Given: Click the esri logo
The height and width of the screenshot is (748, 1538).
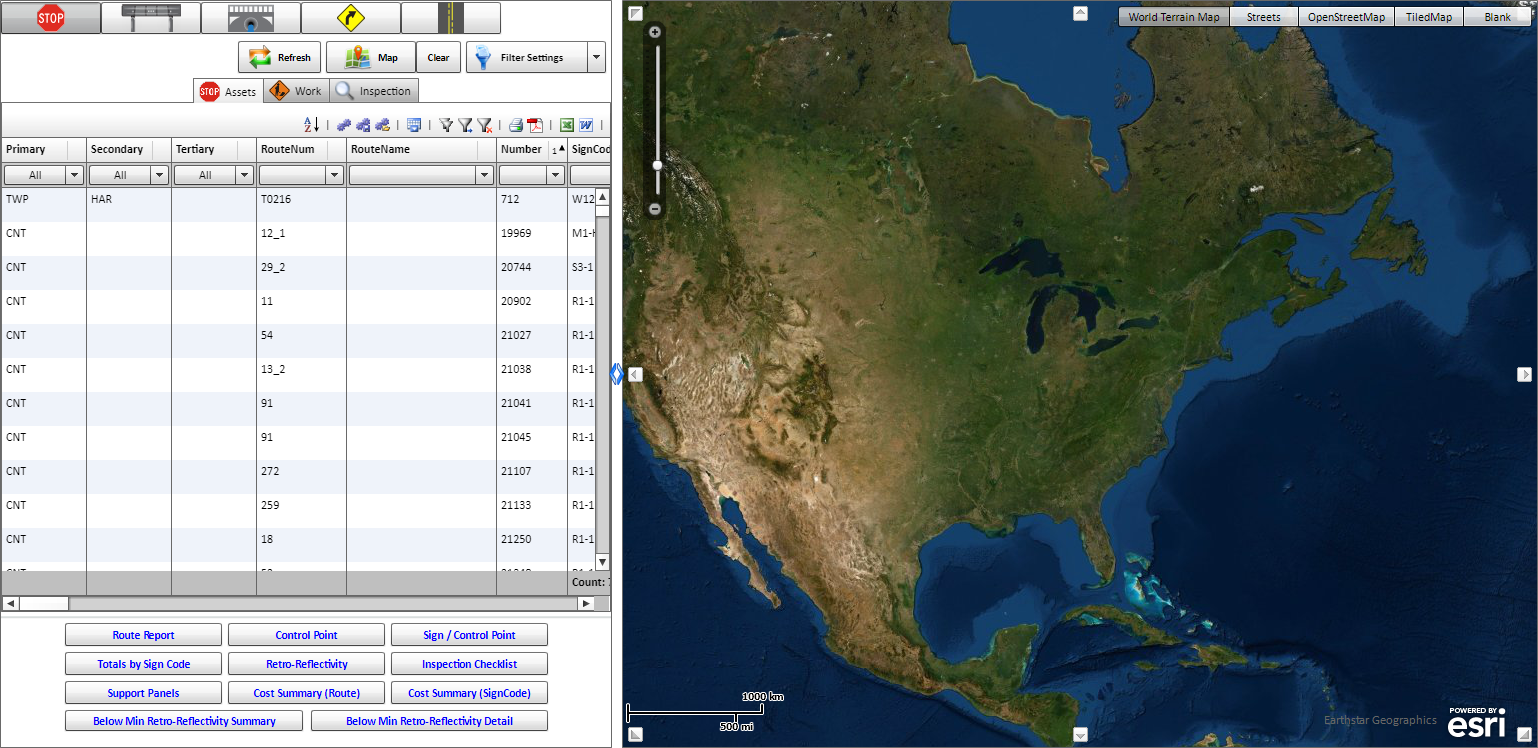Looking at the screenshot, I should coord(1476,723).
